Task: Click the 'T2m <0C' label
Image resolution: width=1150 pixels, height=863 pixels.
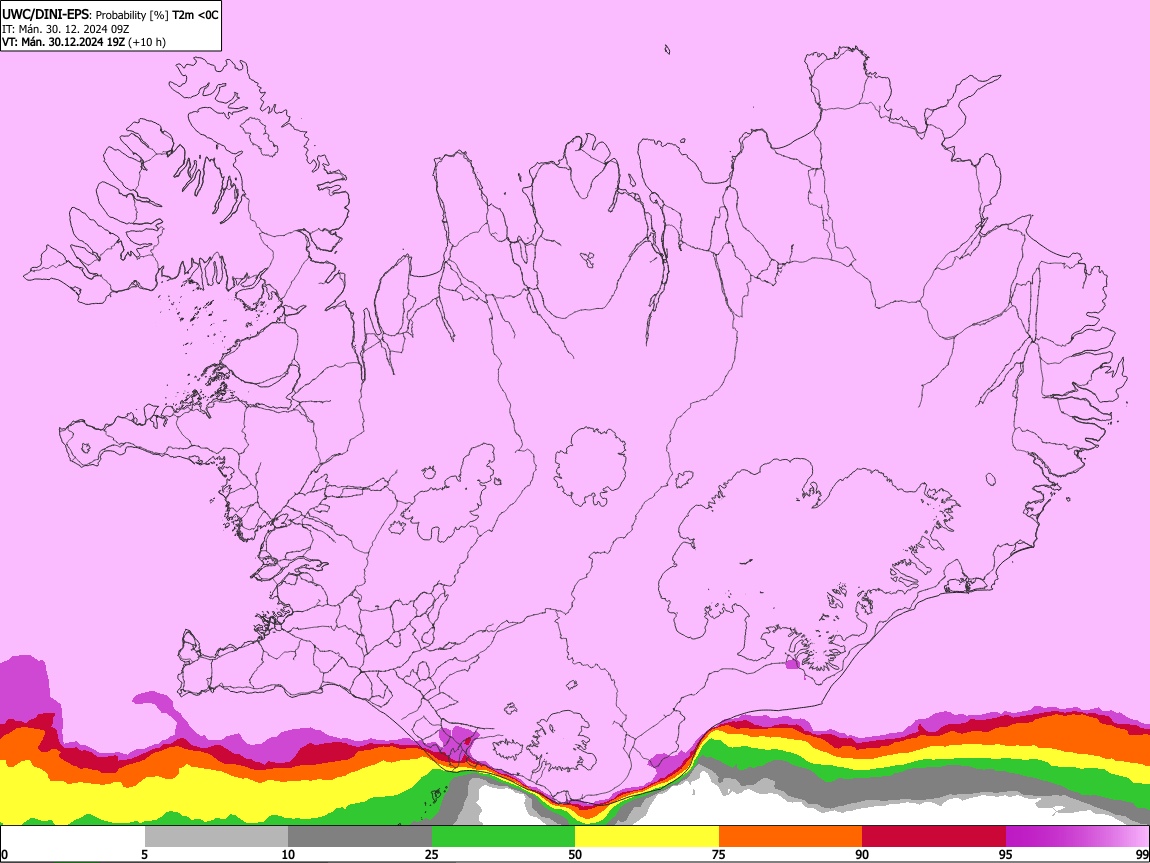Action: [x=195, y=15]
